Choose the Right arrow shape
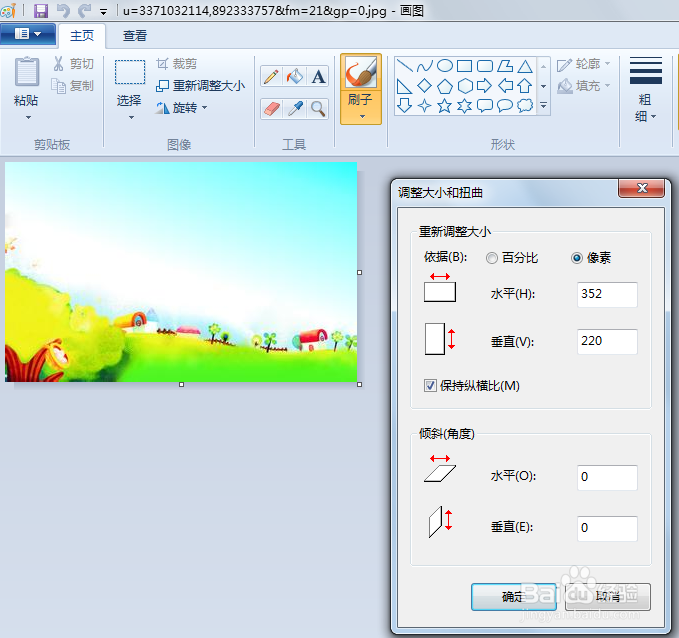The image size is (679, 638). click(x=485, y=86)
